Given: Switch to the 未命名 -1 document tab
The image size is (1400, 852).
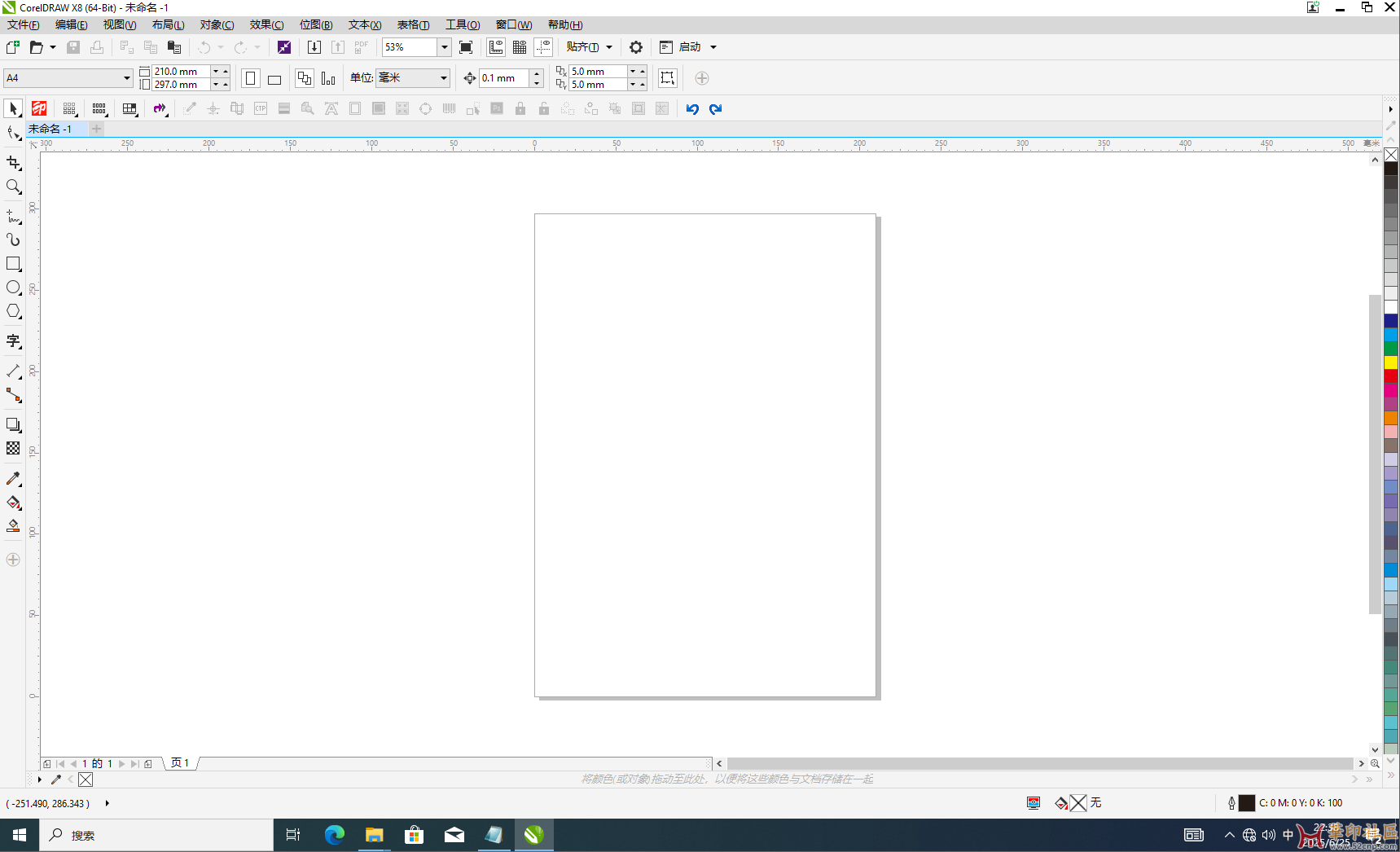Looking at the screenshot, I should pyautogui.click(x=50, y=129).
